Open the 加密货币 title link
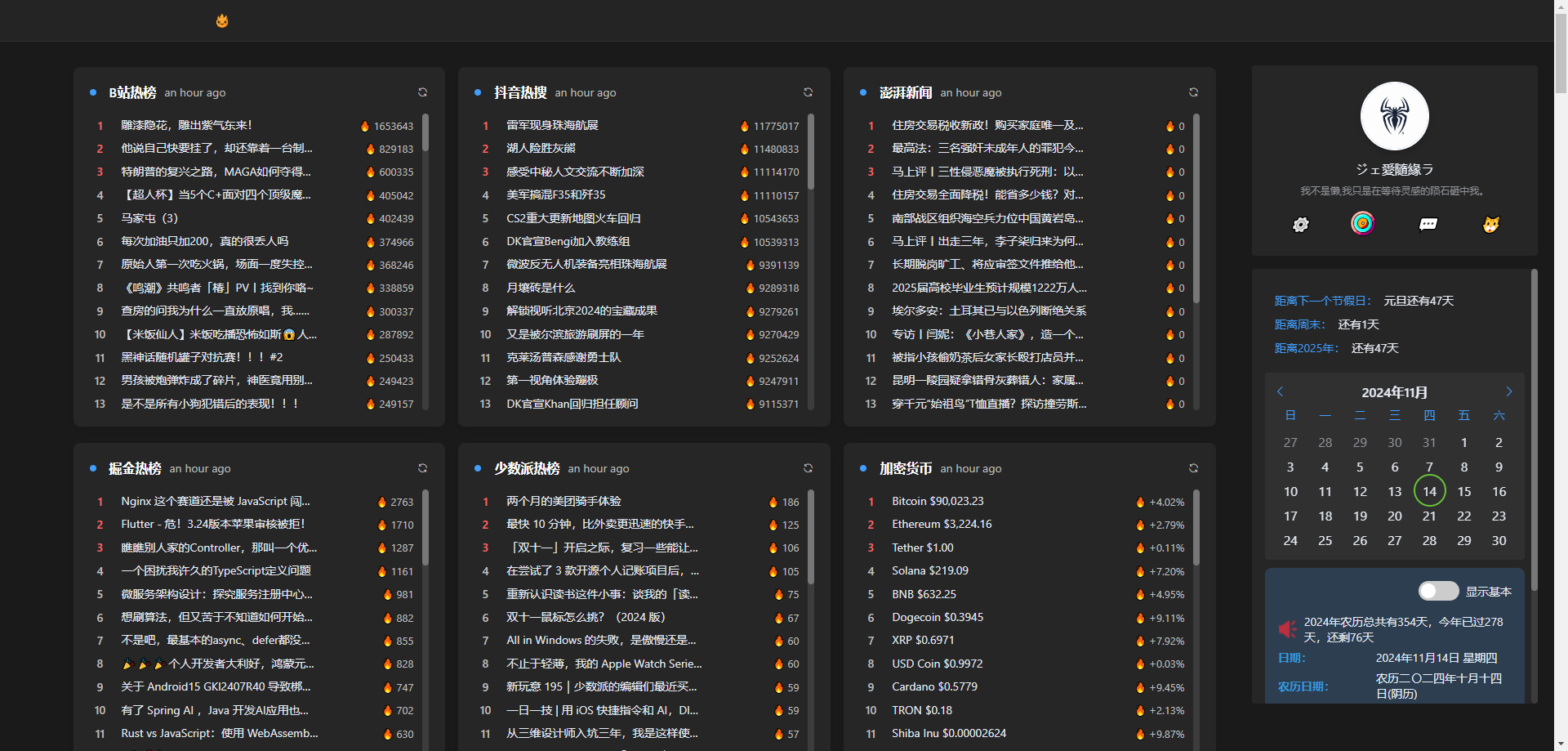Screen dimensions: 1568x751 pyautogui.click(x=906, y=468)
